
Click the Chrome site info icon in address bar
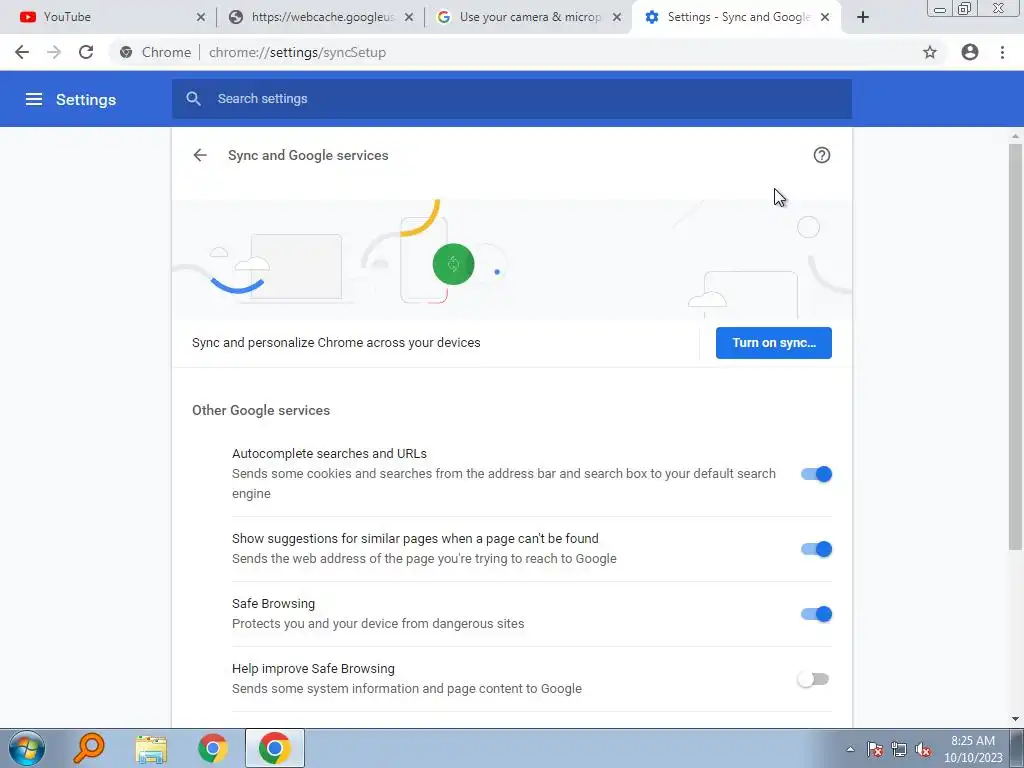126,52
